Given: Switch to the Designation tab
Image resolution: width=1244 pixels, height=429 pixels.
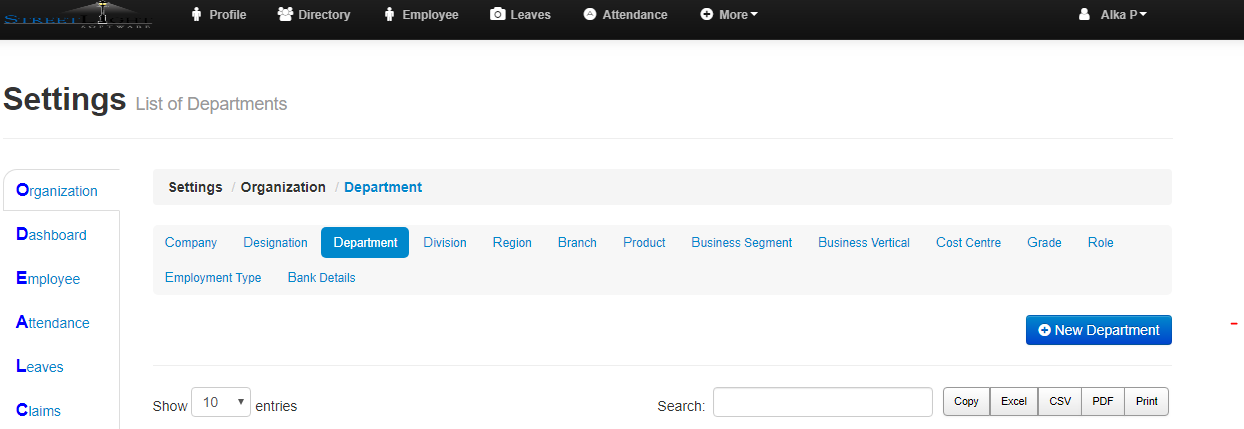Looking at the screenshot, I should pyautogui.click(x=275, y=242).
